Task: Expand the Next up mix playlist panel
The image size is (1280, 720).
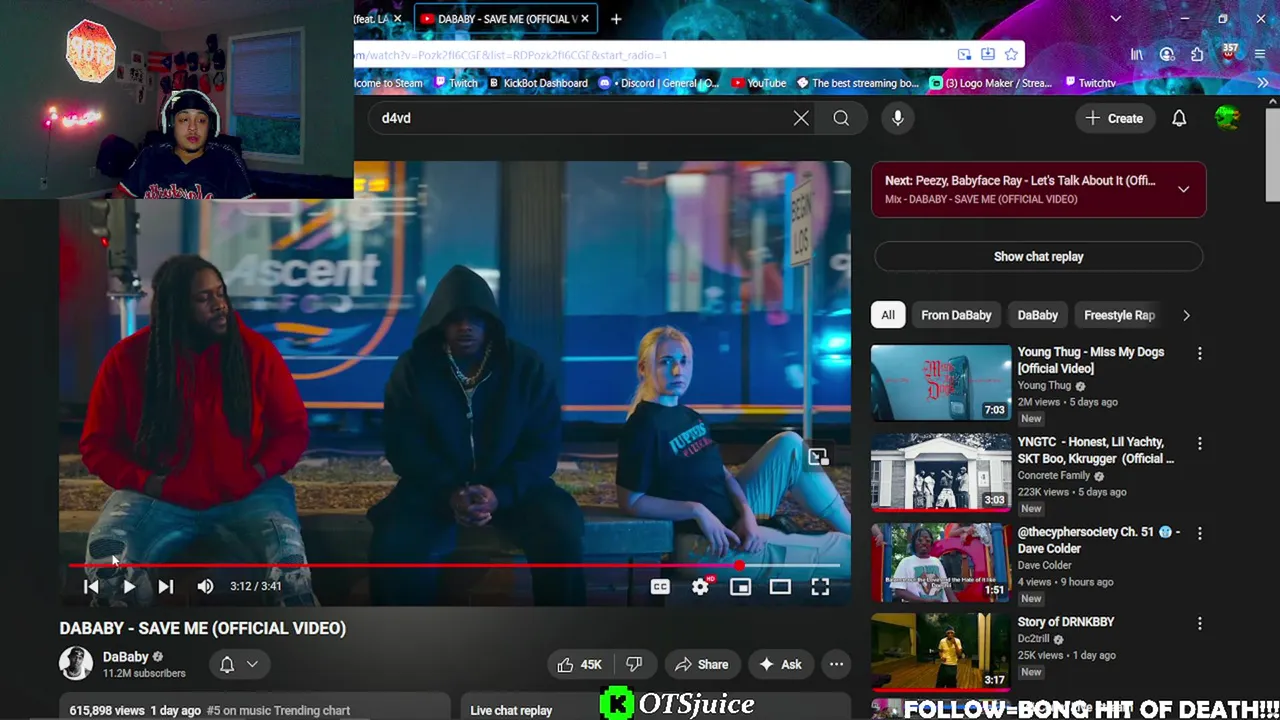Action: pyautogui.click(x=1183, y=189)
